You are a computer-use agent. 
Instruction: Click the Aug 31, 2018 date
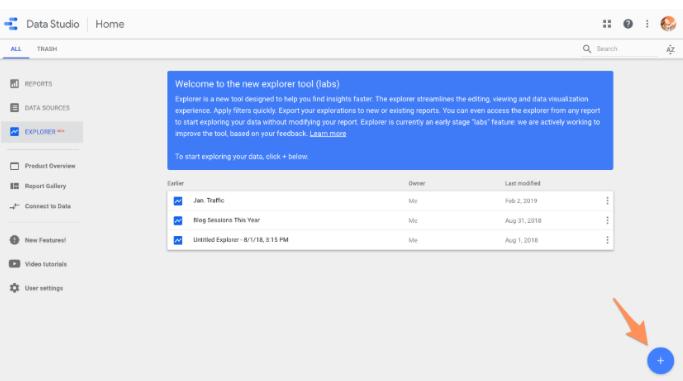523,220
